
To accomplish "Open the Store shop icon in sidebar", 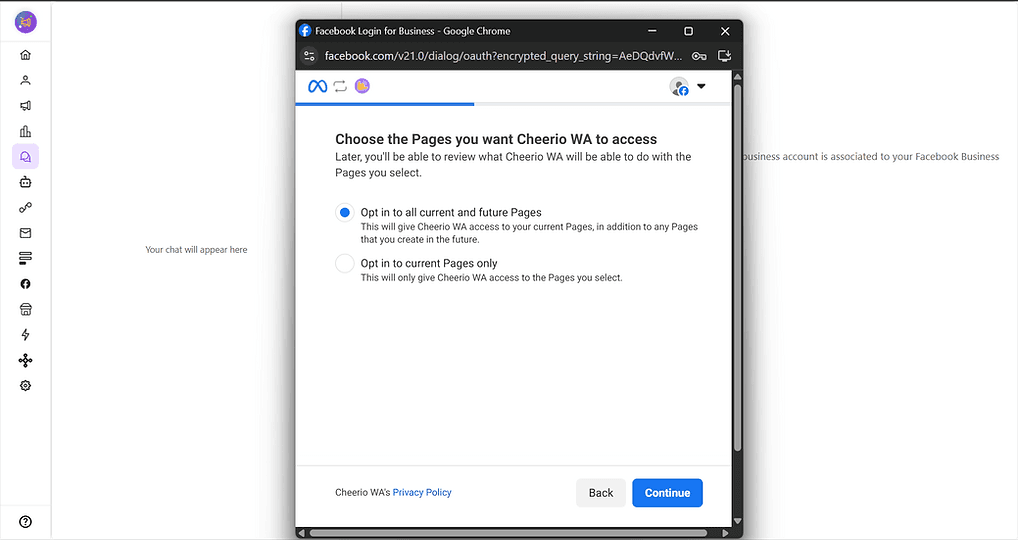I will [x=25, y=310].
